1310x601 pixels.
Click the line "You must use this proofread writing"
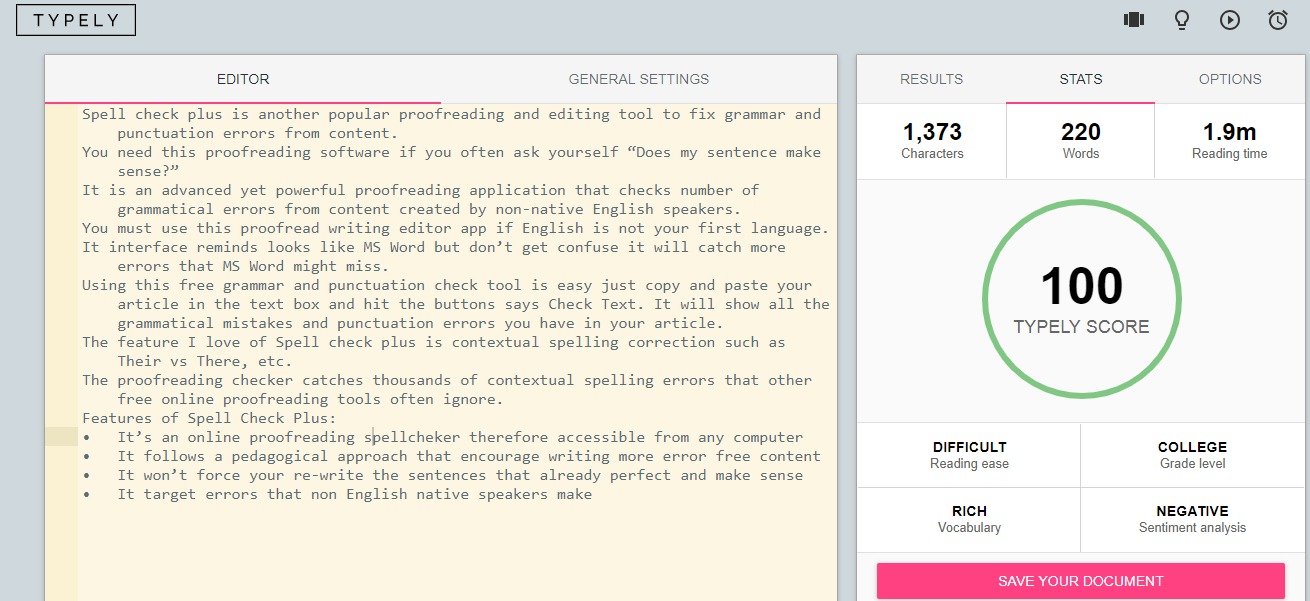pos(455,228)
